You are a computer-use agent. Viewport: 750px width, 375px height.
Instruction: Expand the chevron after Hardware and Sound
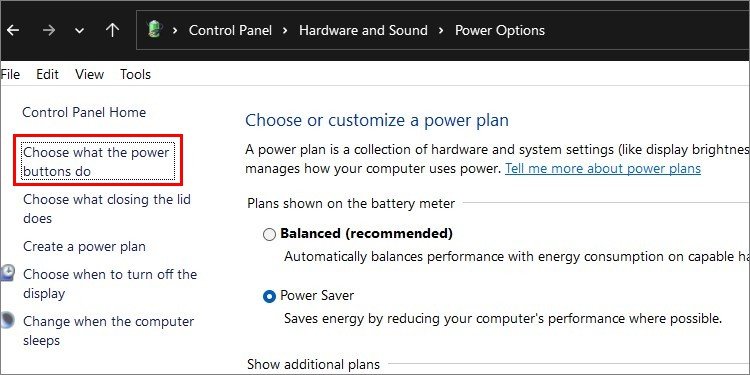(441, 31)
